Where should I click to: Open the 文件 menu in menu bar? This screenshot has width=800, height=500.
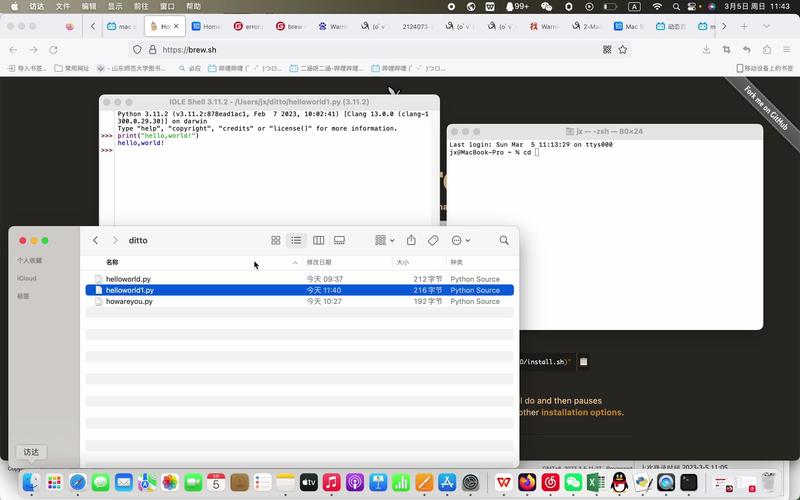63,6
